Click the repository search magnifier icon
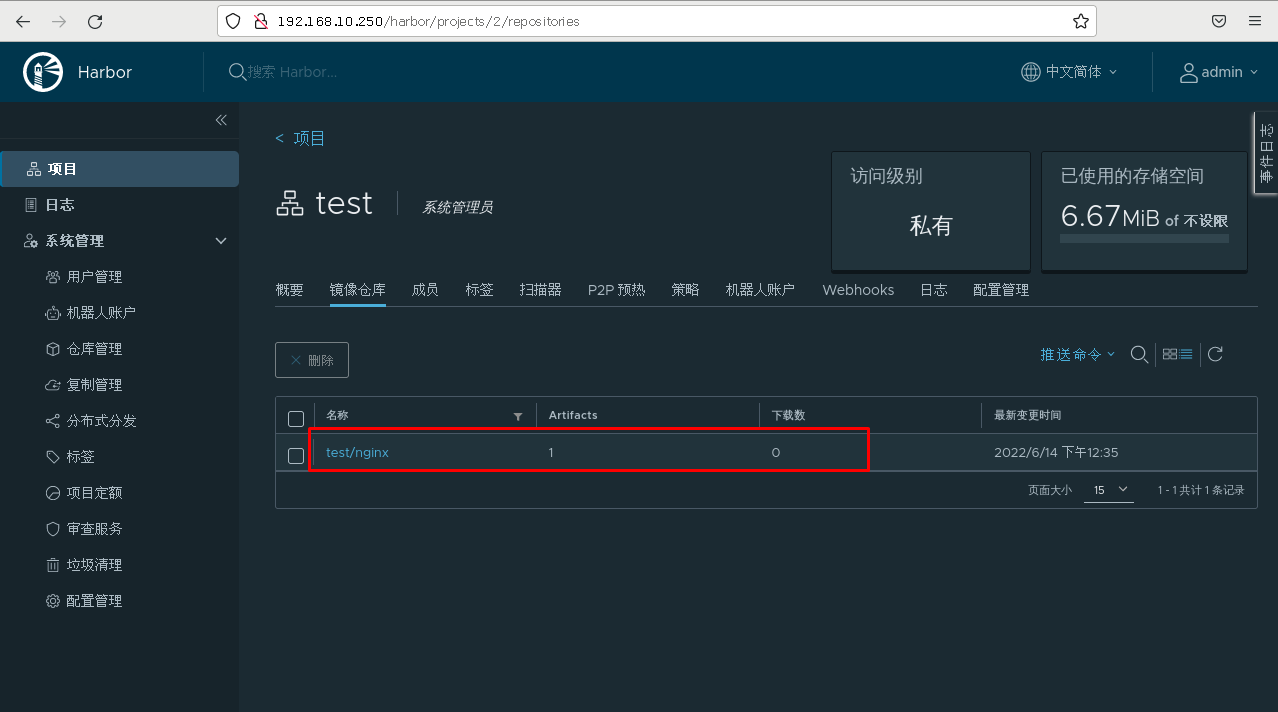The image size is (1278, 712). pos(1139,354)
